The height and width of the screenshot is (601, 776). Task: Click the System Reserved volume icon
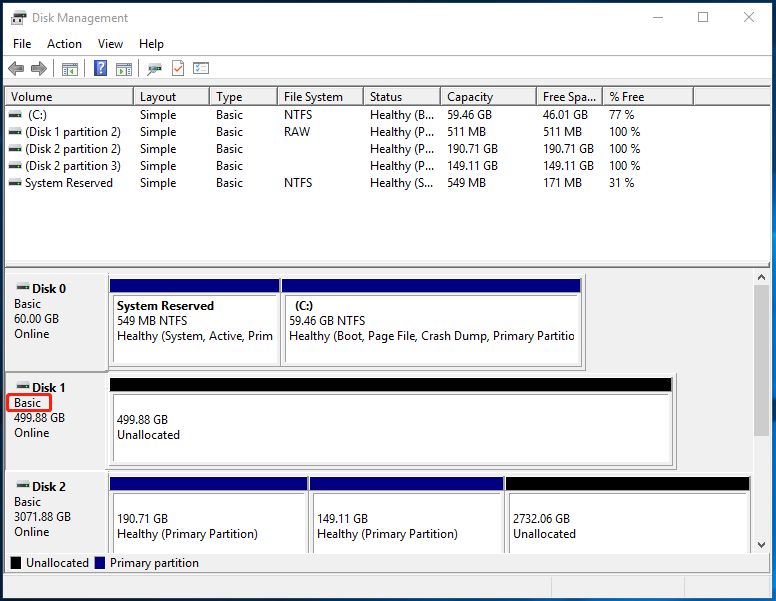tap(15, 183)
